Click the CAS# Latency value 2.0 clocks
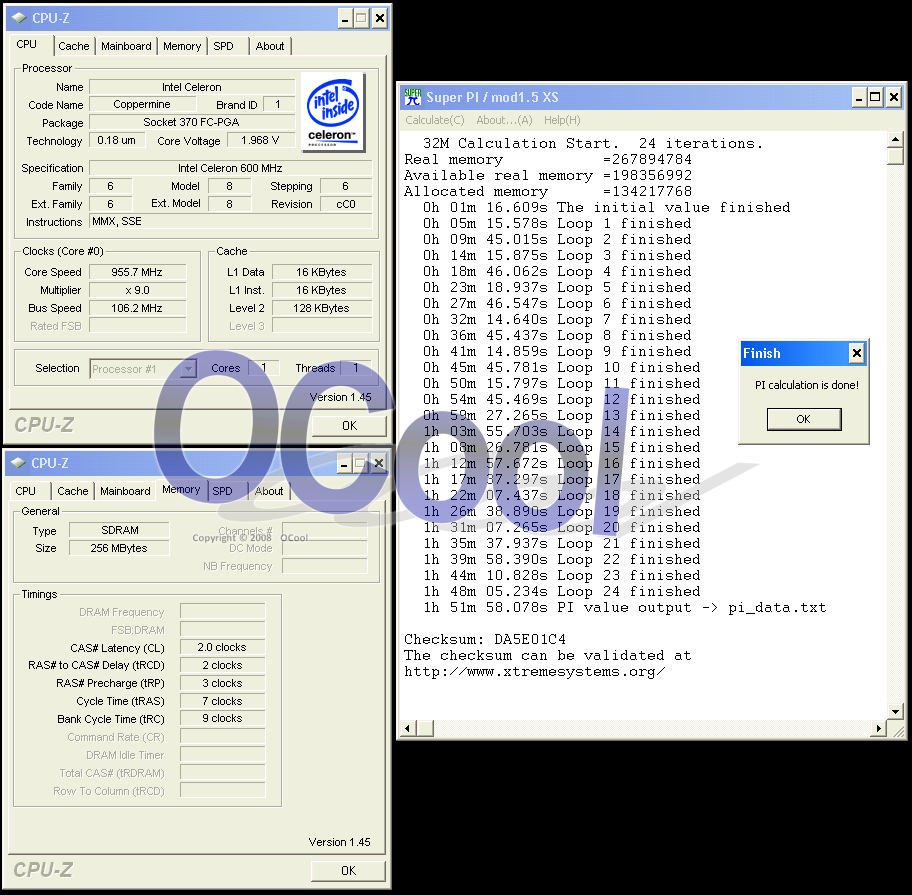This screenshot has width=912, height=895. coord(222,647)
